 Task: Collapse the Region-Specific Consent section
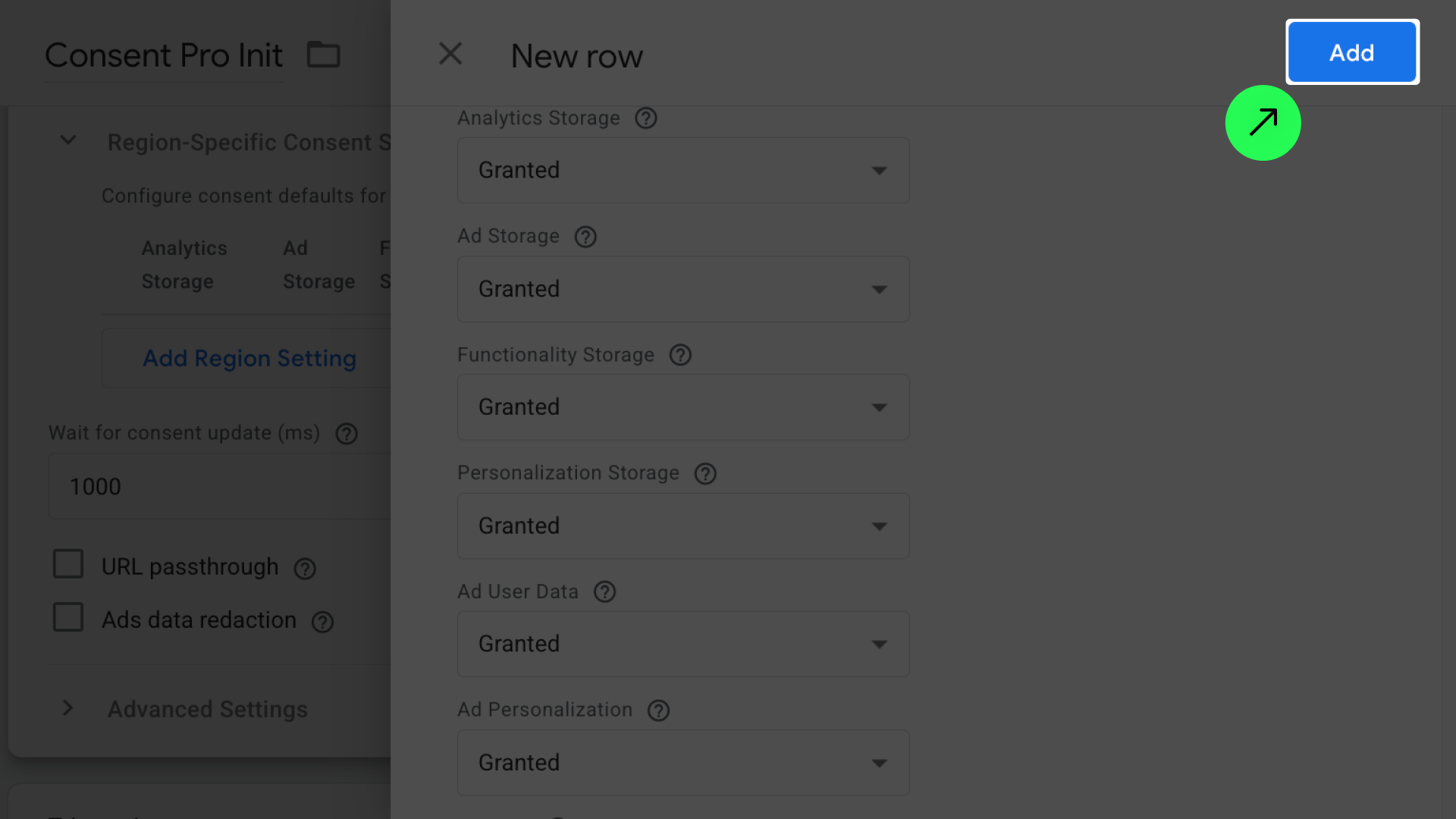click(x=68, y=141)
